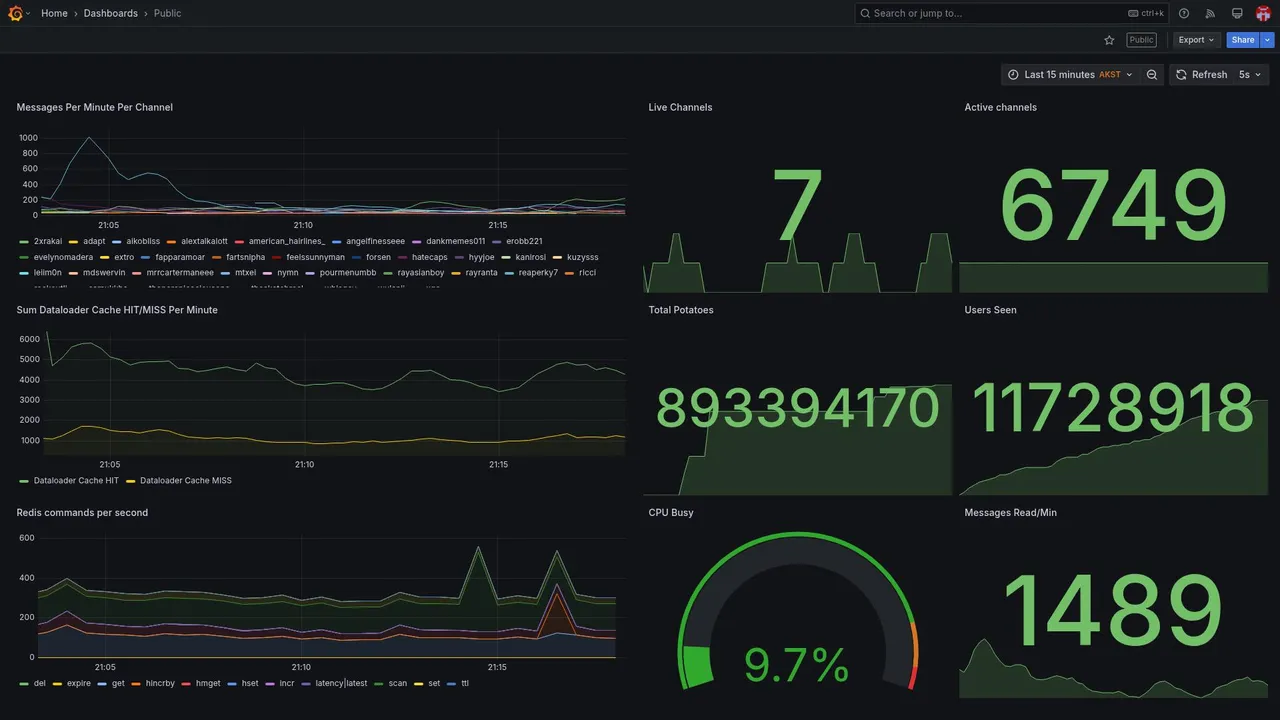This screenshot has width=1280, height=720.
Task: Click the evelynomadera legend color swatch
Action: pyautogui.click(x=24, y=257)
